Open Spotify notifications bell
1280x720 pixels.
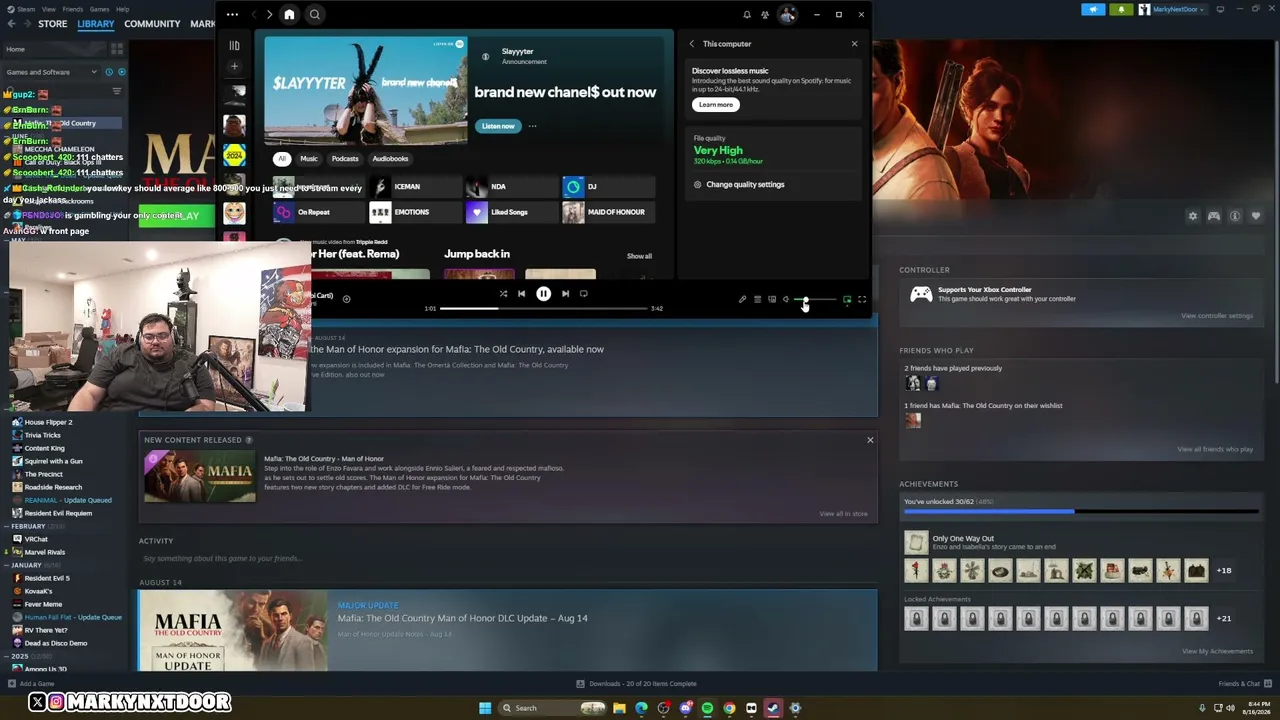coord(746,15)
